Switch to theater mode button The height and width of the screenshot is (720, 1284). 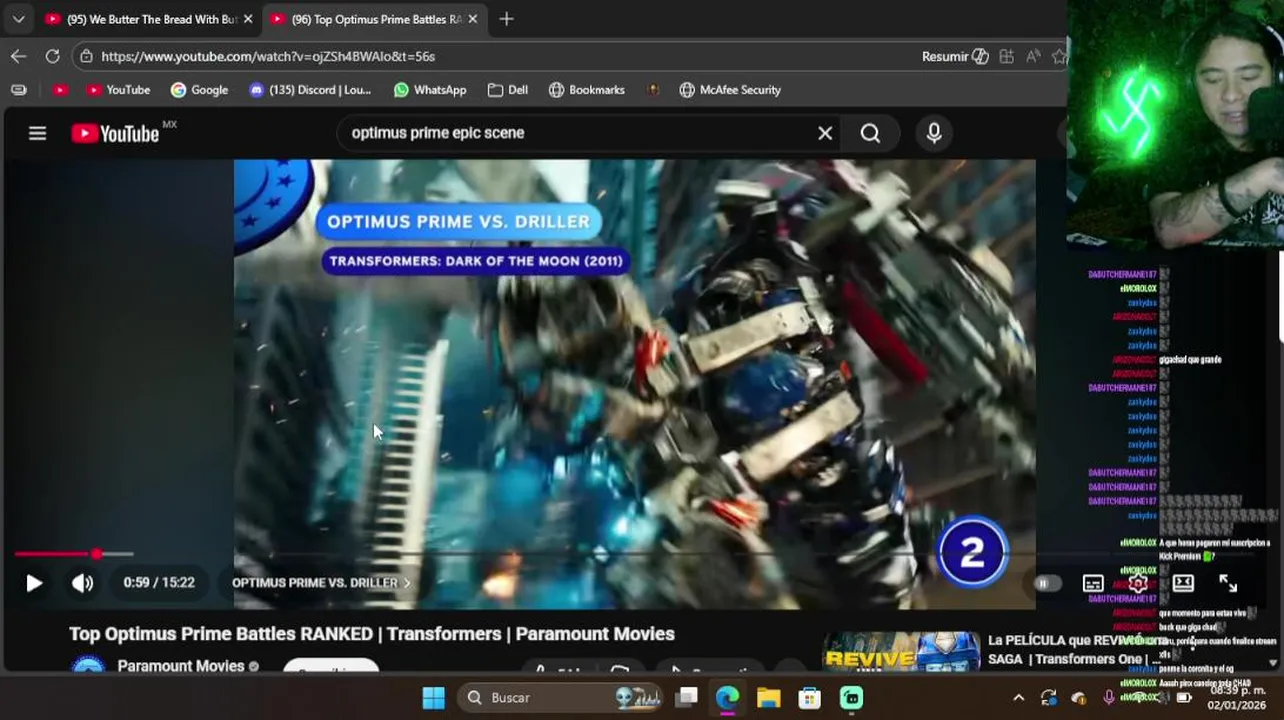tap(1183, 583)
